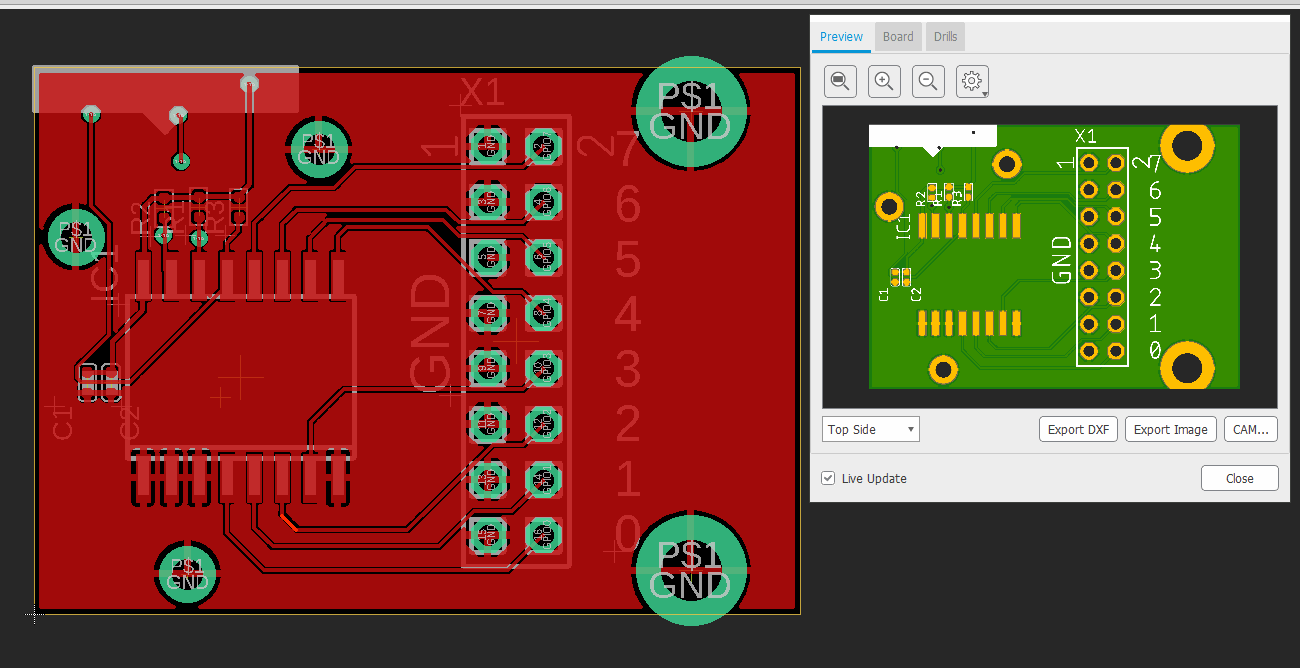Click the Export DXF button

(x=1078, y=430)
